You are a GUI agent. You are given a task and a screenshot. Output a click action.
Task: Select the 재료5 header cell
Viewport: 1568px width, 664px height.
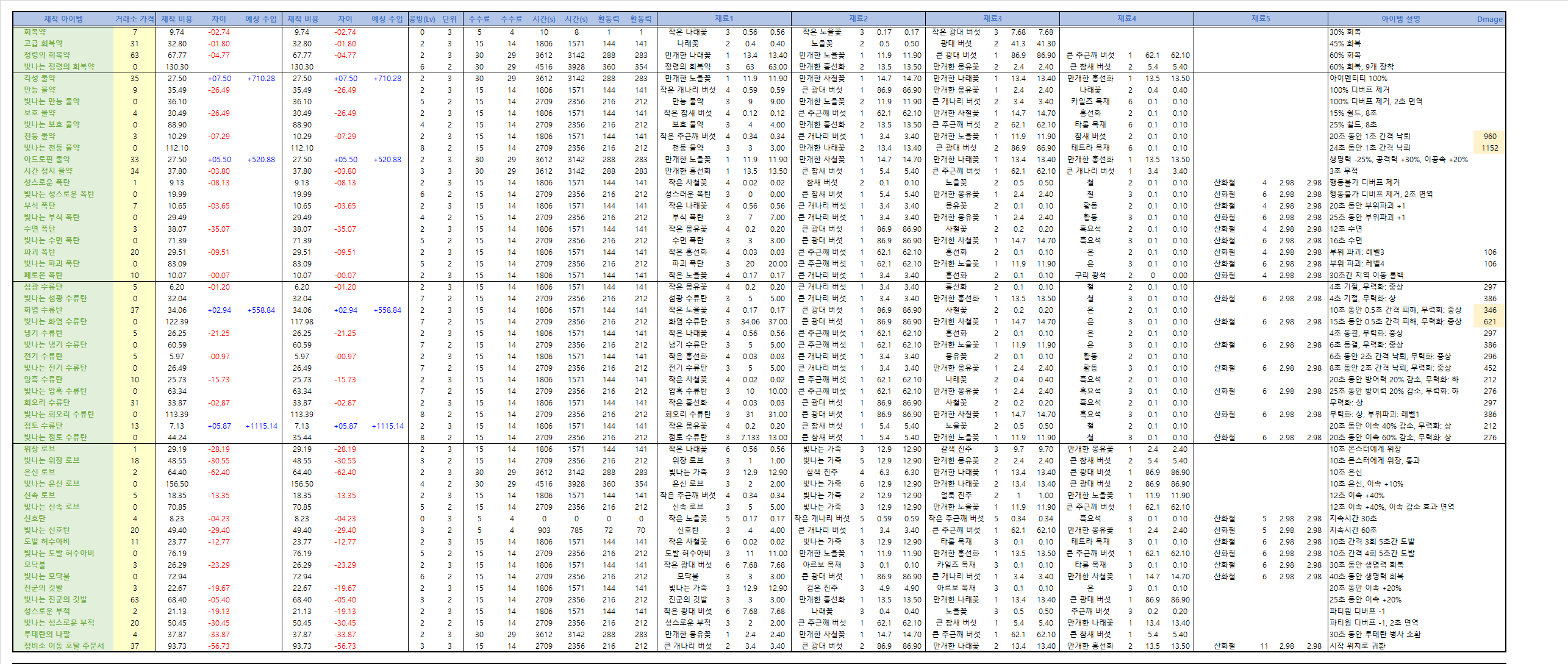click(1261, 19)
